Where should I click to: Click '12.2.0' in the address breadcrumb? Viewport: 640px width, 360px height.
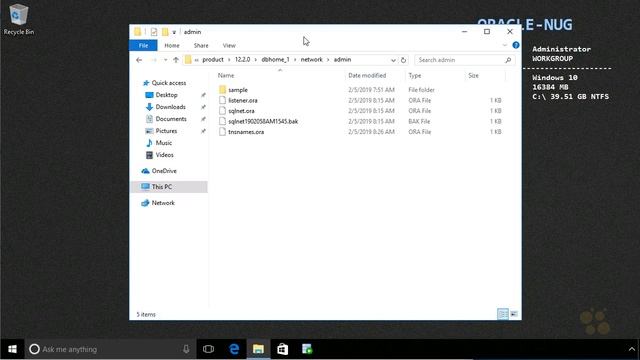[242, 60]
